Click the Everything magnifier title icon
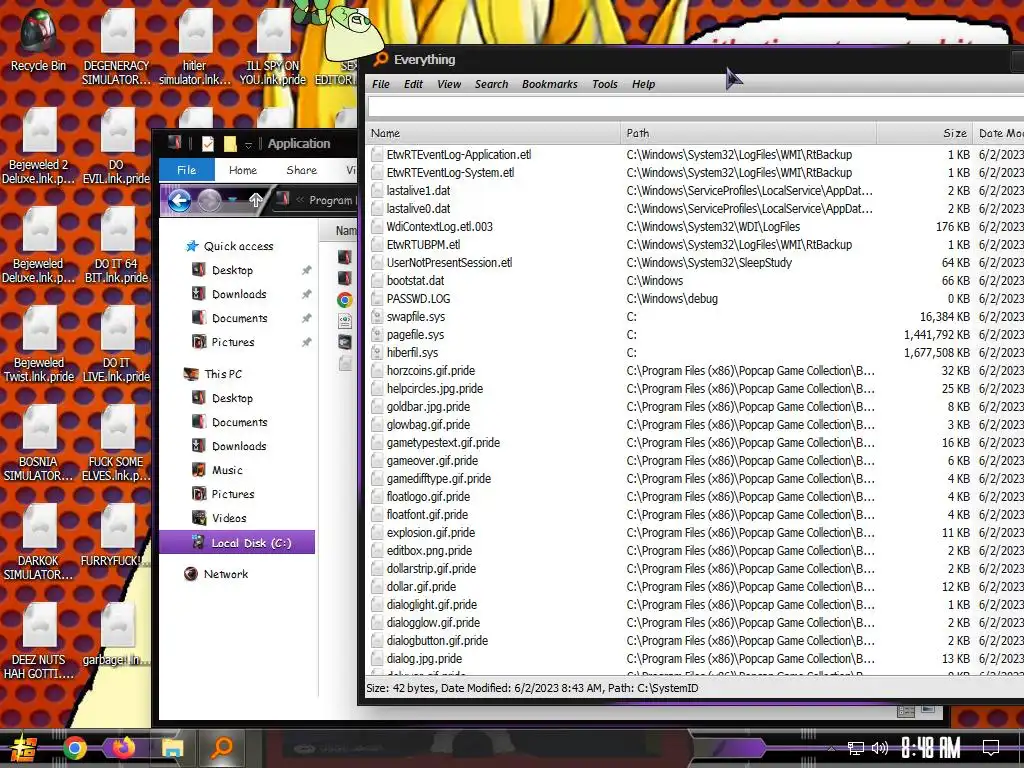The height and width of the screenshot is (768, 1024). 380,59
